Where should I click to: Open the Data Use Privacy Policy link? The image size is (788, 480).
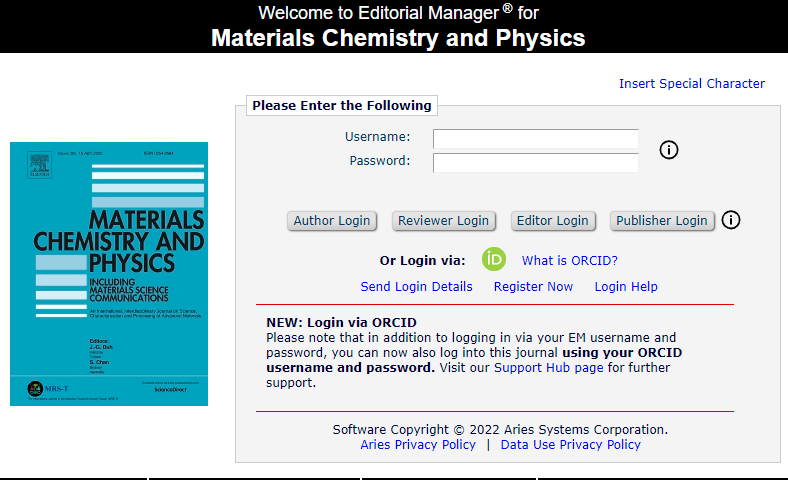tap(571, 445)
